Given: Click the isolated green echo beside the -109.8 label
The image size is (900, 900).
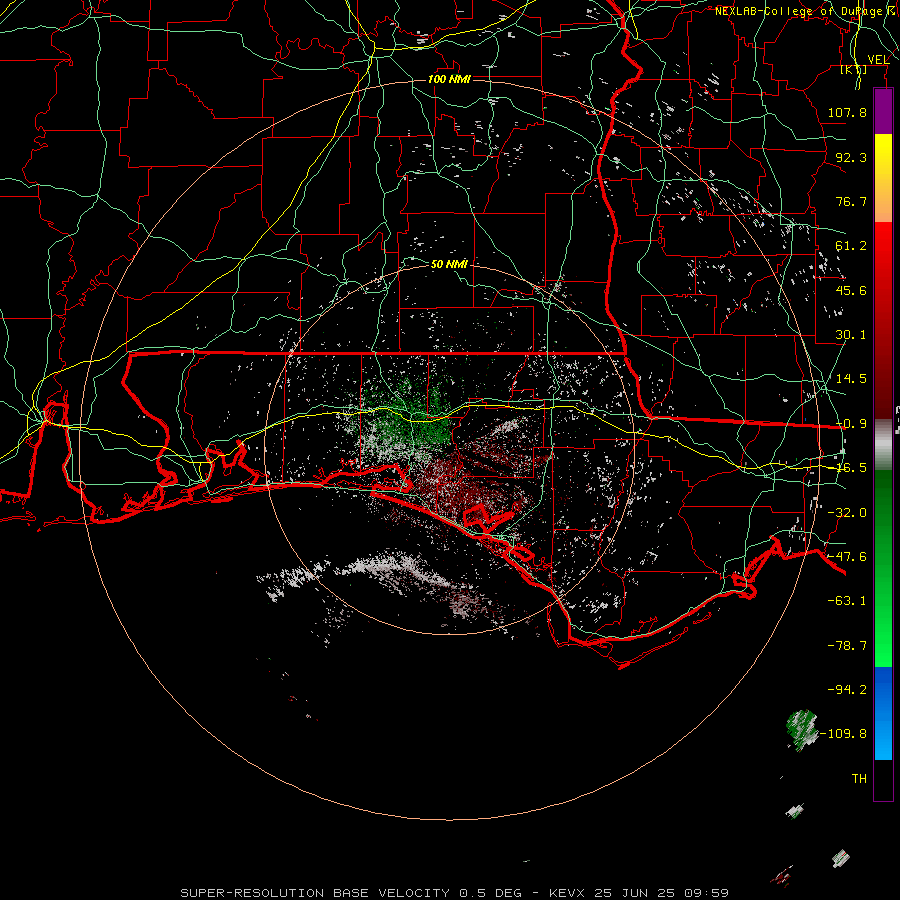Looking at the screenshot, I should tap(802, 730).
